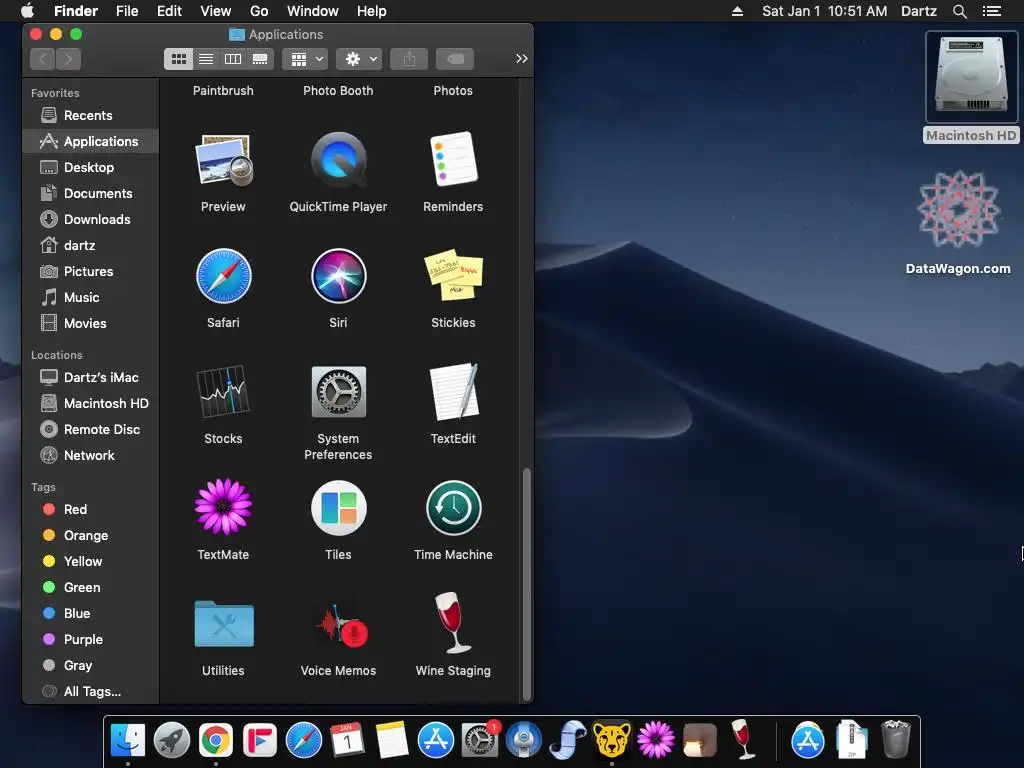Open the Trash in the Dock

tap(895, 739)
